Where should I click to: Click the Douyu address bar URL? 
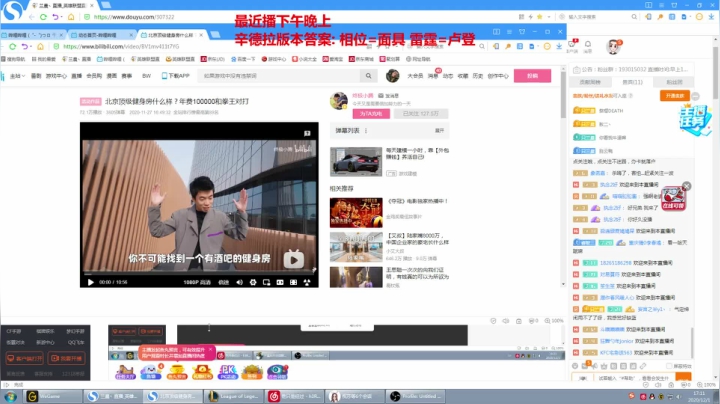134,17
